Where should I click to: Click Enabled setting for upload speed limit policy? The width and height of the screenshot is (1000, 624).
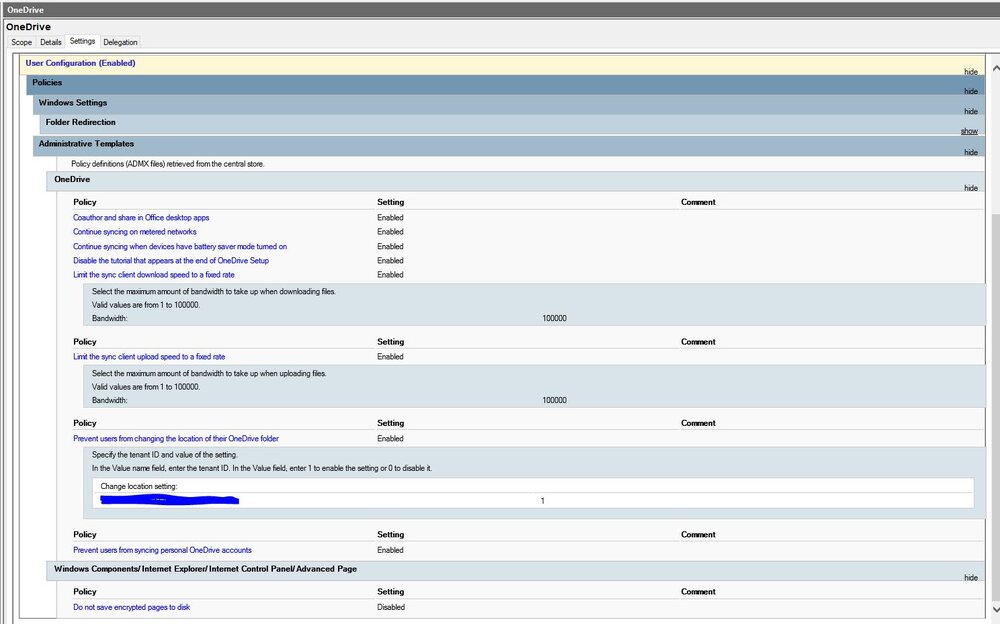(x=390, y=357)
